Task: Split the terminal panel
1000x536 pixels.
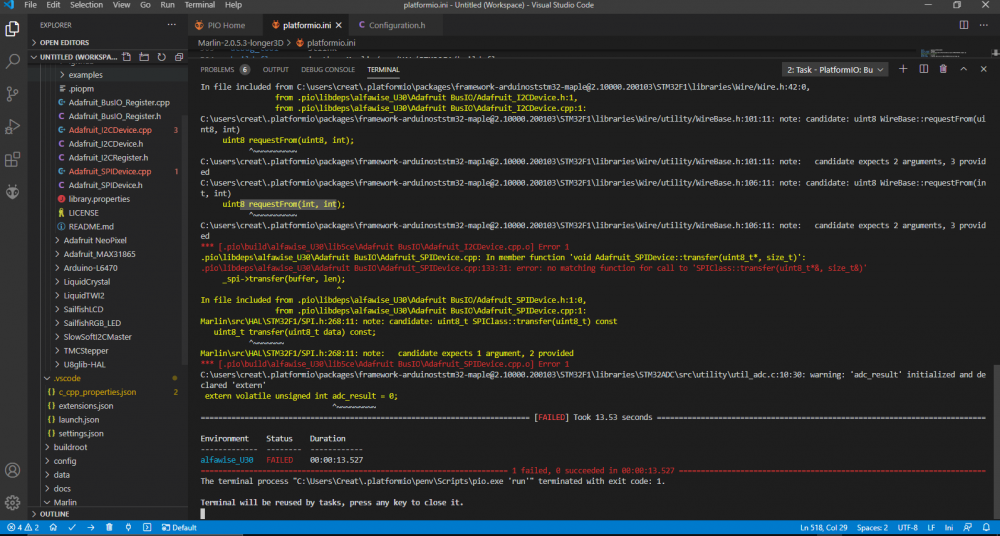Action: [x=923, y=69]
